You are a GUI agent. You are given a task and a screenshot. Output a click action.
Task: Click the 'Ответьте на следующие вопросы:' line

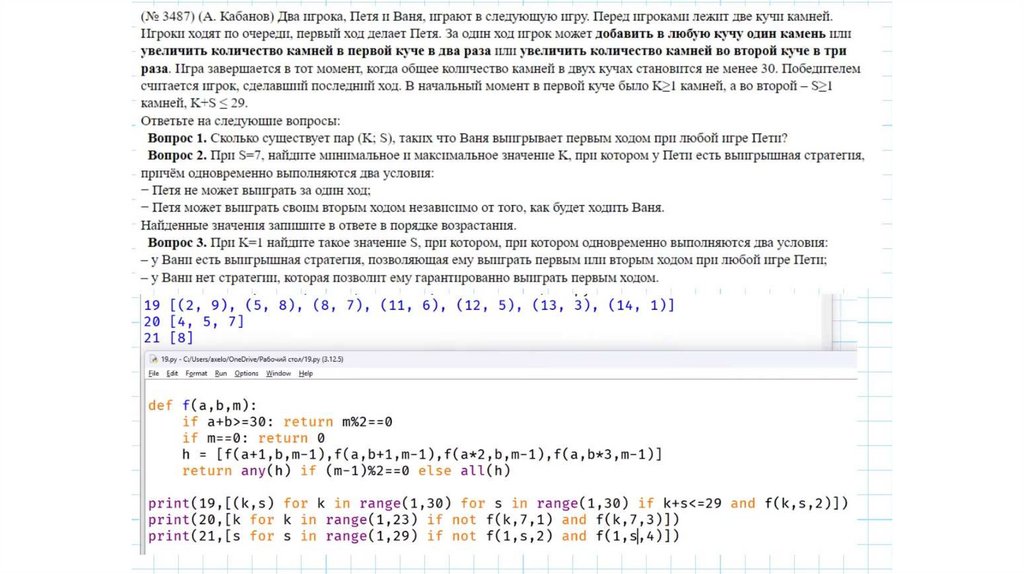240,121
